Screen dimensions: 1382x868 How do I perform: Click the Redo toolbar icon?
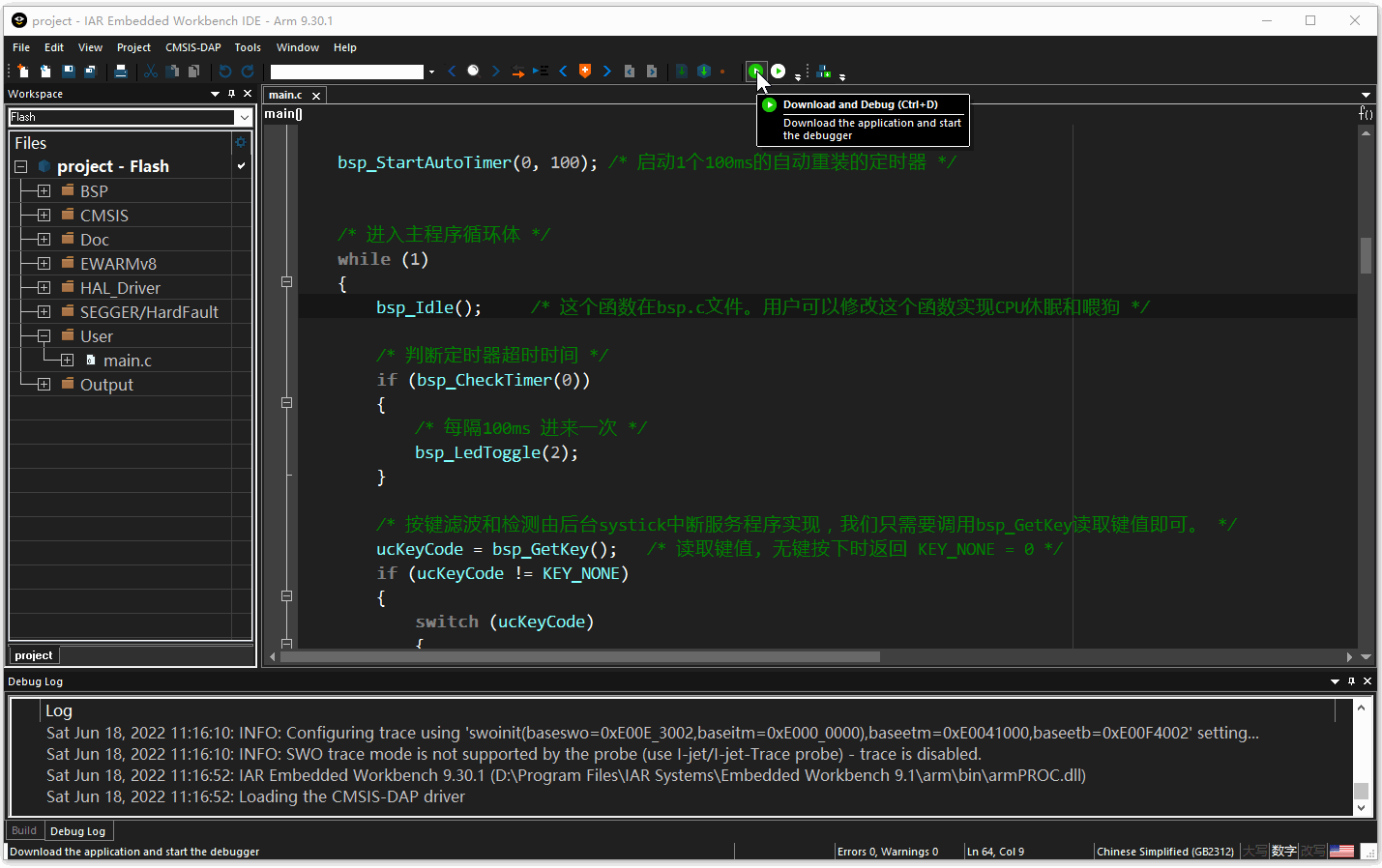[x=248, y=71]
